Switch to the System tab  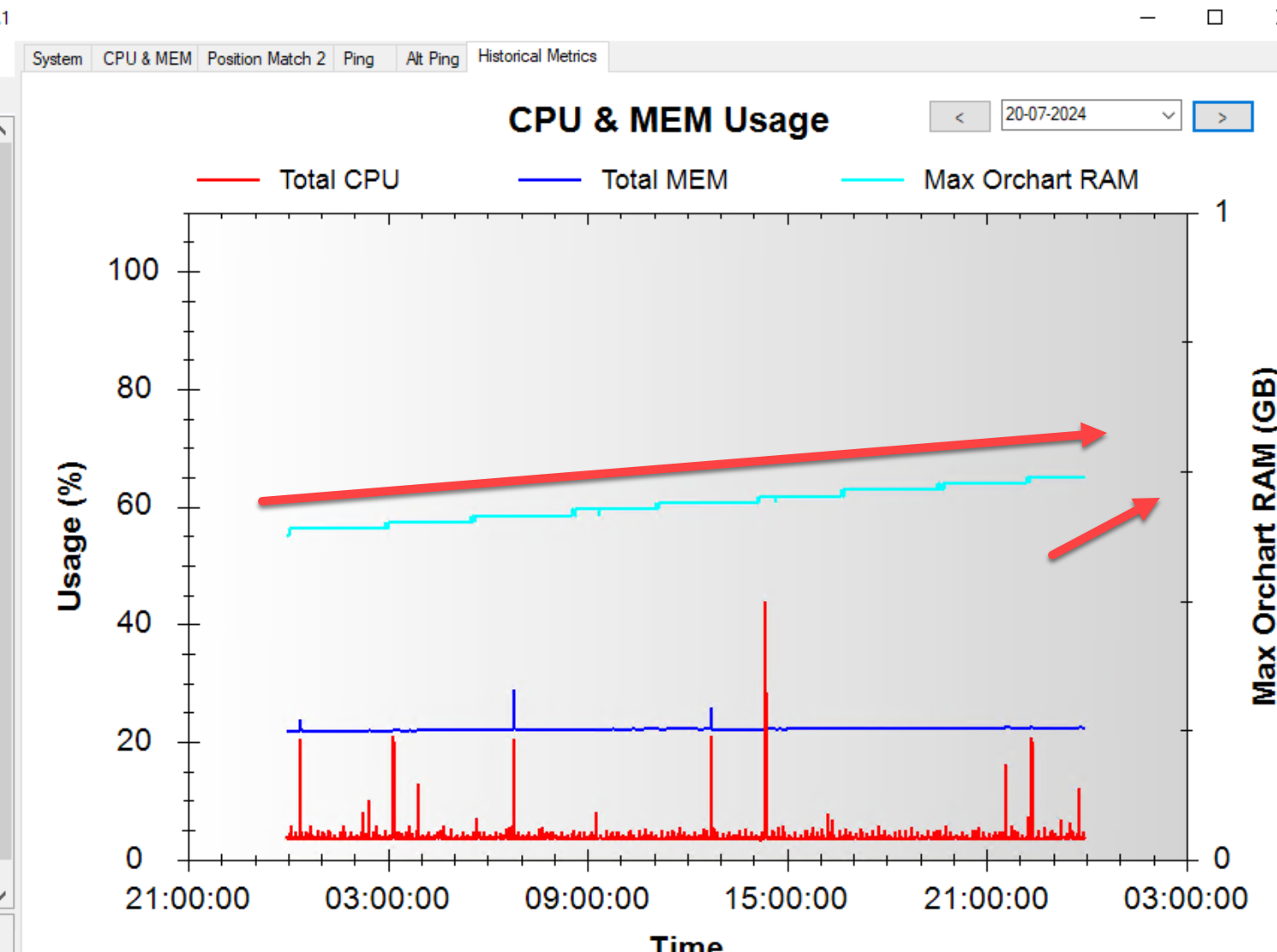pos(57,59)
